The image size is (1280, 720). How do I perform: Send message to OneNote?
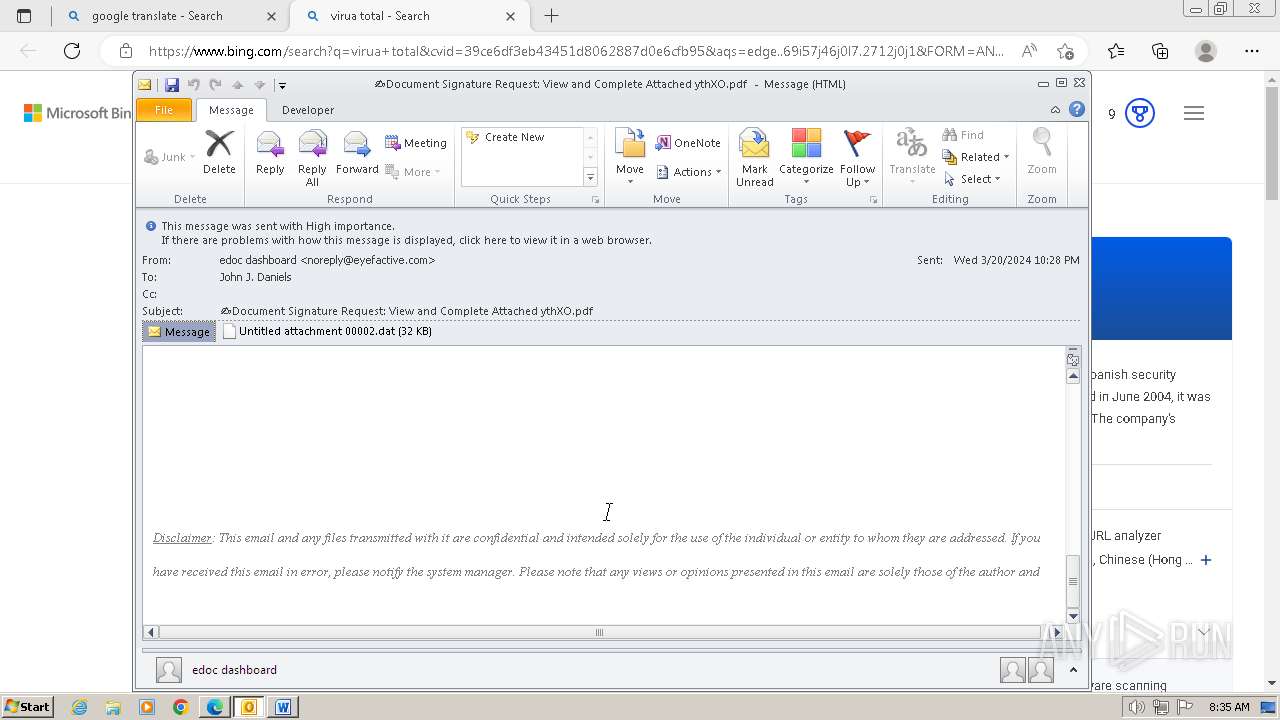[688, 143]
